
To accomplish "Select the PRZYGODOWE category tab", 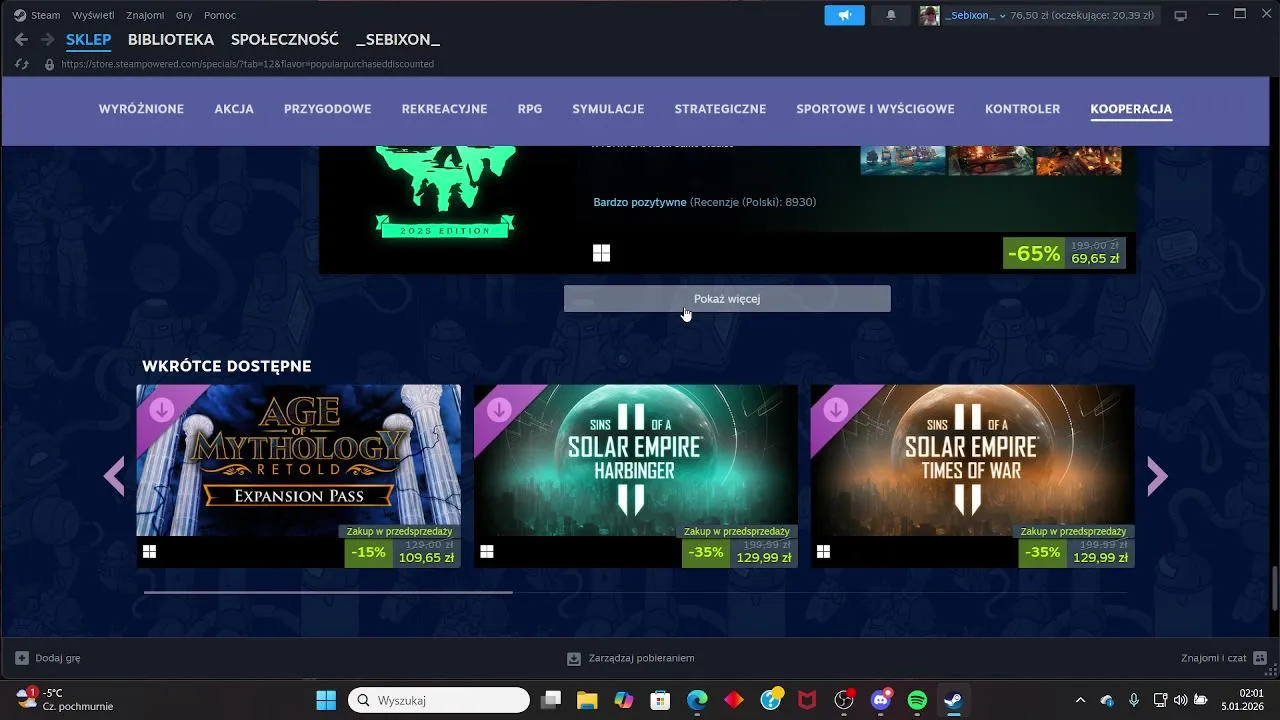I will [x=327, y=109].
